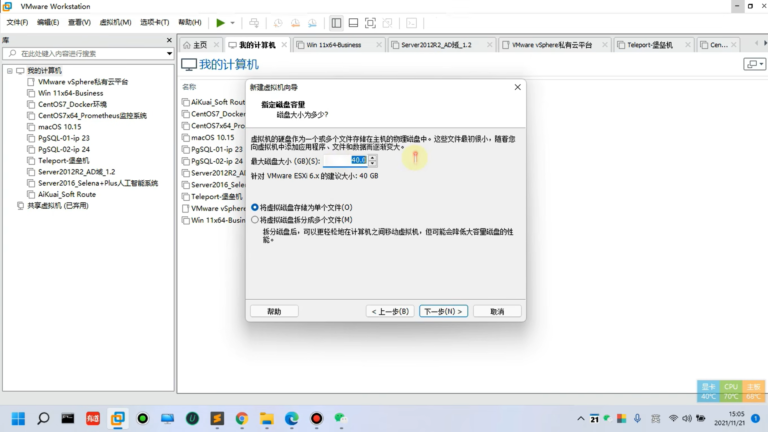Click the < 上一步(B) button
The height and width of the screenshot is (432, 768).
pos(390,312)
